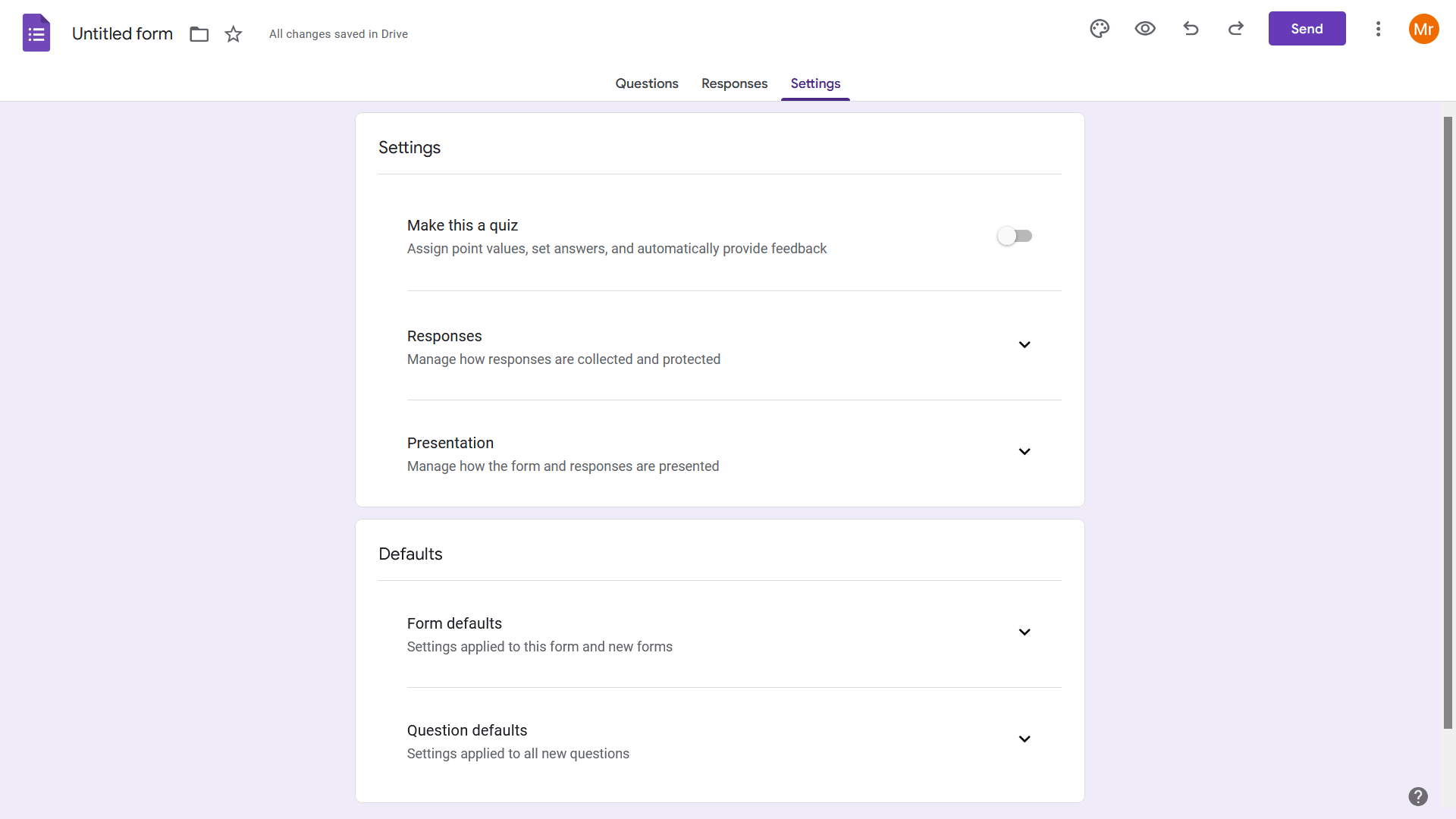1456x819 pixels.
Task: Expand Form defaults section
Action: 1024,632
